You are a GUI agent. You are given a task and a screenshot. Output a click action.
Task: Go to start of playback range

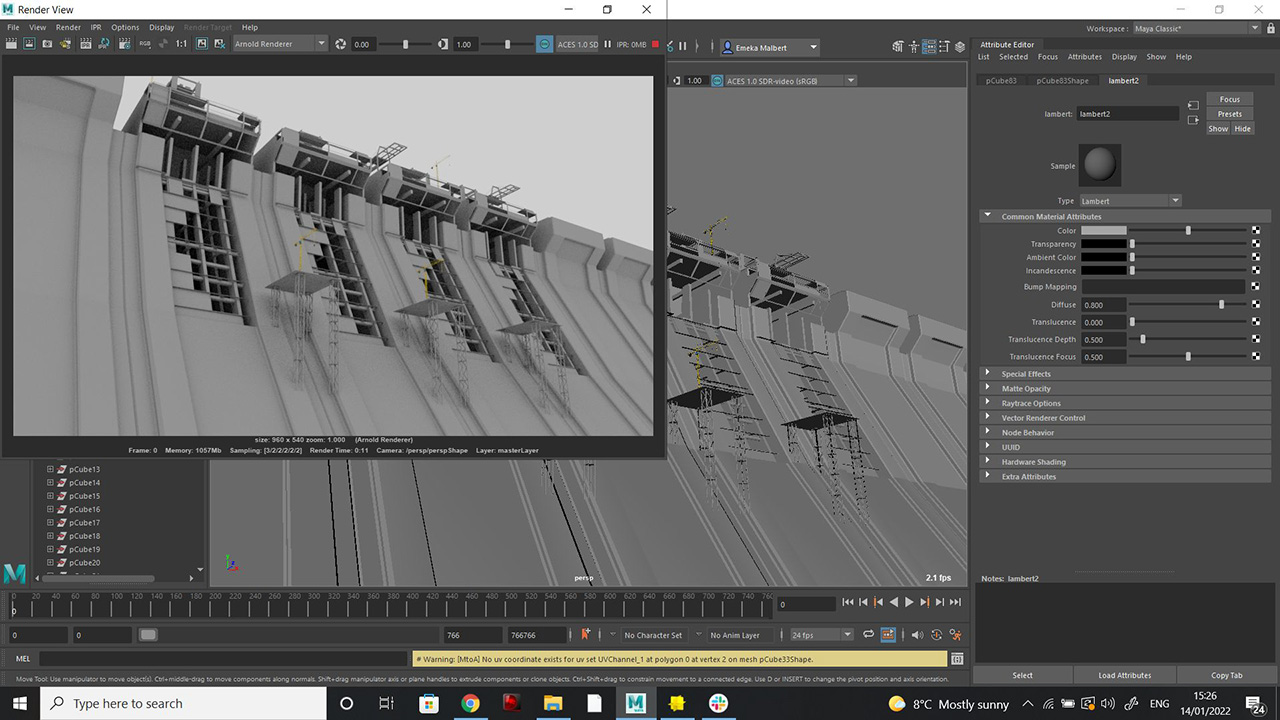tap(848, 602)
